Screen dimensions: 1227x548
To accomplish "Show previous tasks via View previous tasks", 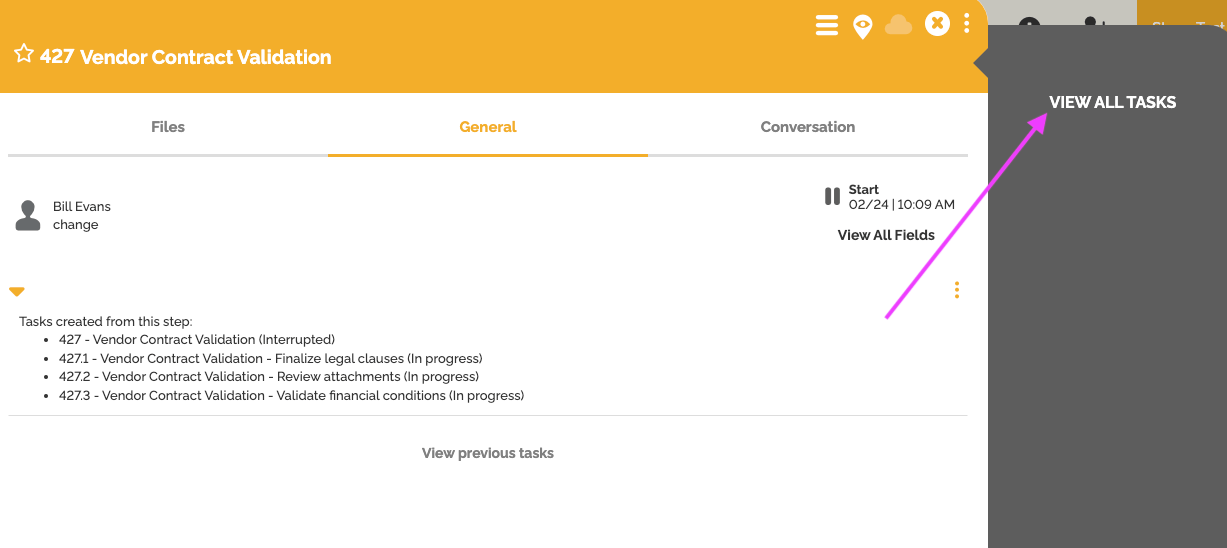I will tap(488, 453).
